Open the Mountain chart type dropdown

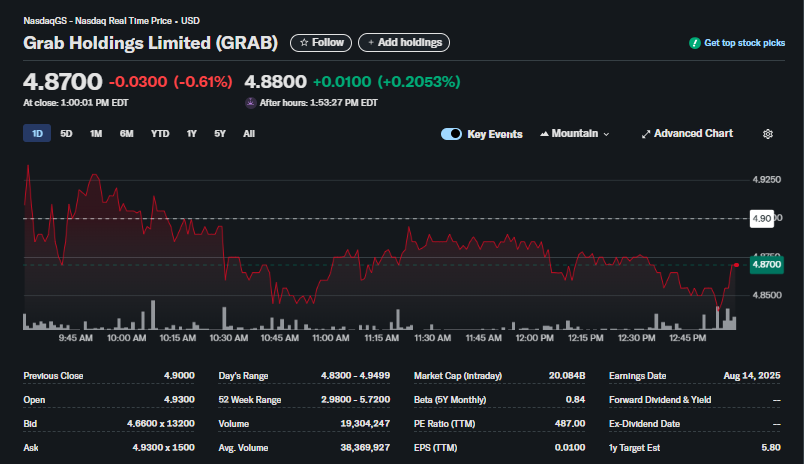point(575,134)
